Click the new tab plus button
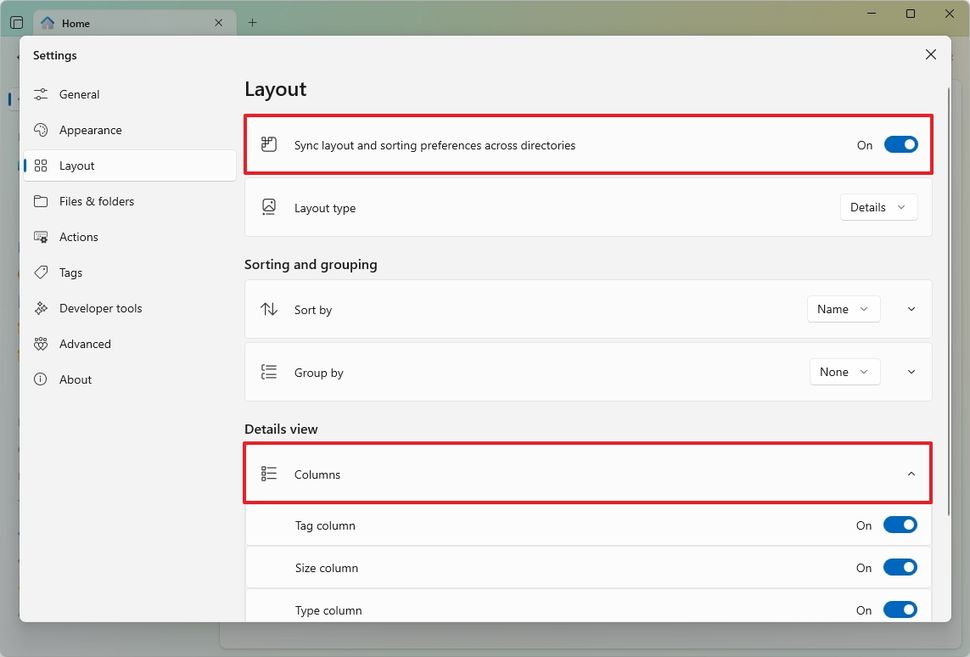The height and width of the screenshot is (657, 970). pyautogui.click(x=252, y=22)
